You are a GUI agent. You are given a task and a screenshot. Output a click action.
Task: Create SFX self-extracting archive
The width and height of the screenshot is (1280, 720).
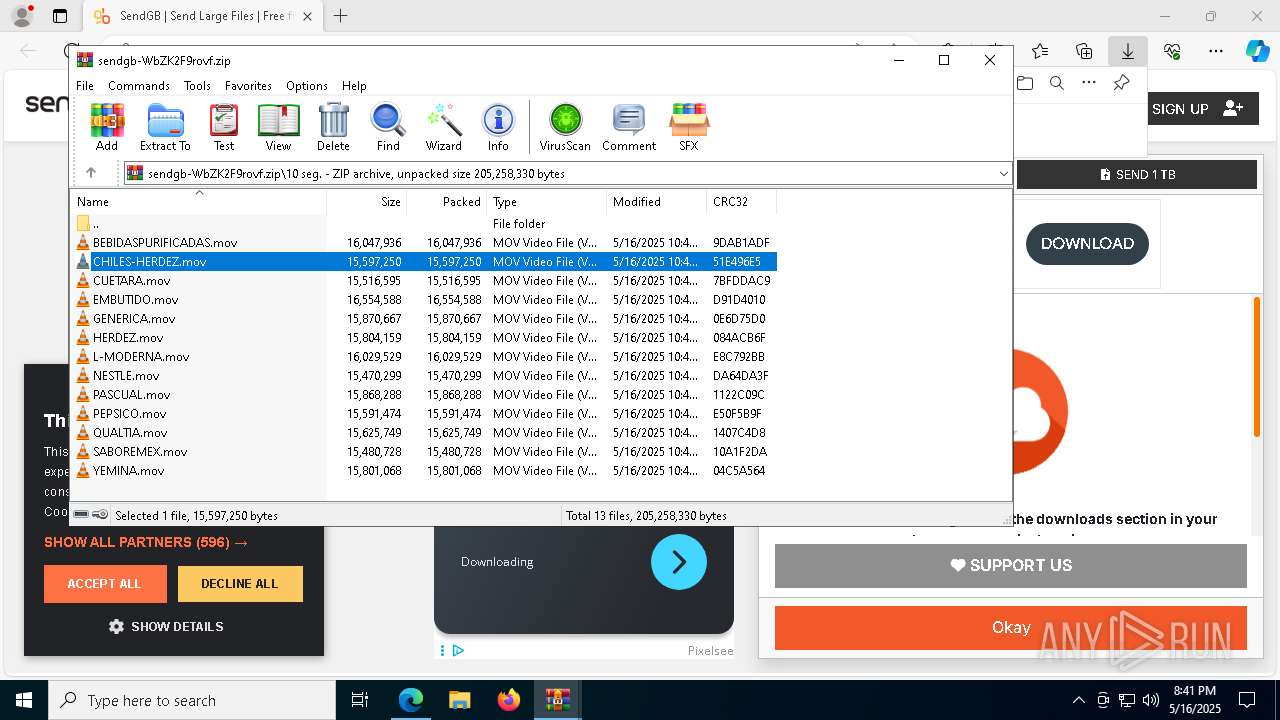point(689,127)
